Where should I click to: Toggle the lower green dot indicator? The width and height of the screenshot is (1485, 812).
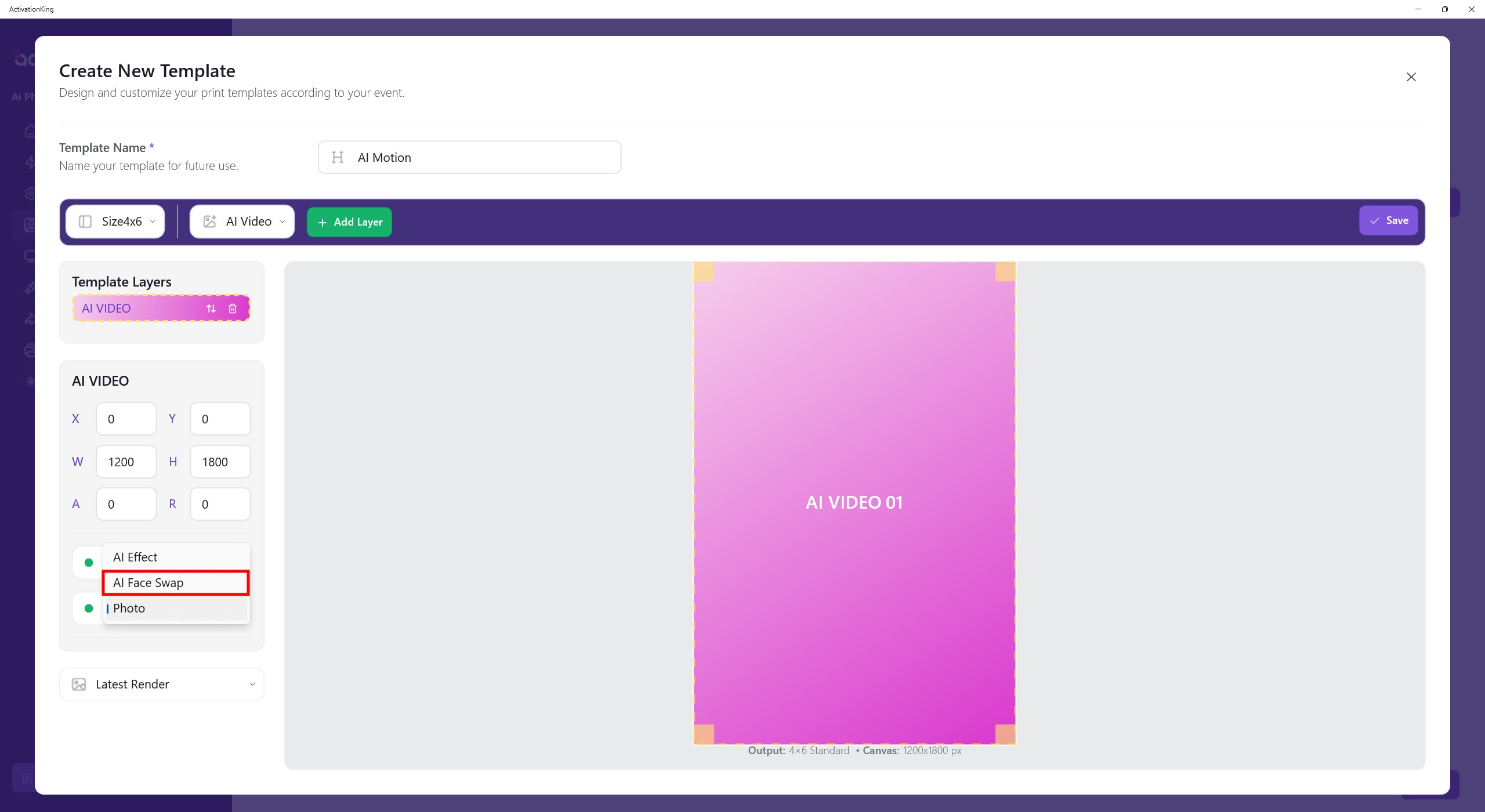point(89,608)
